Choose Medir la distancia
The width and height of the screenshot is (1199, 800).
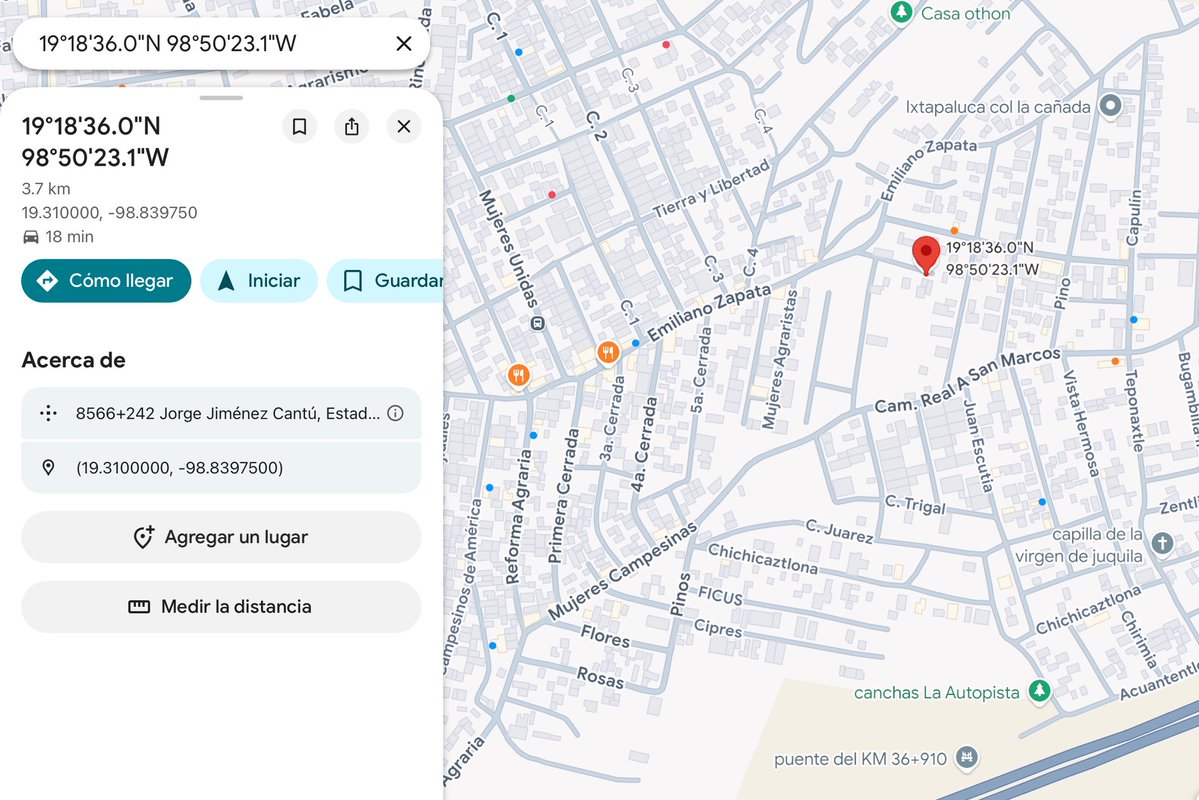(x=221, y=607)
